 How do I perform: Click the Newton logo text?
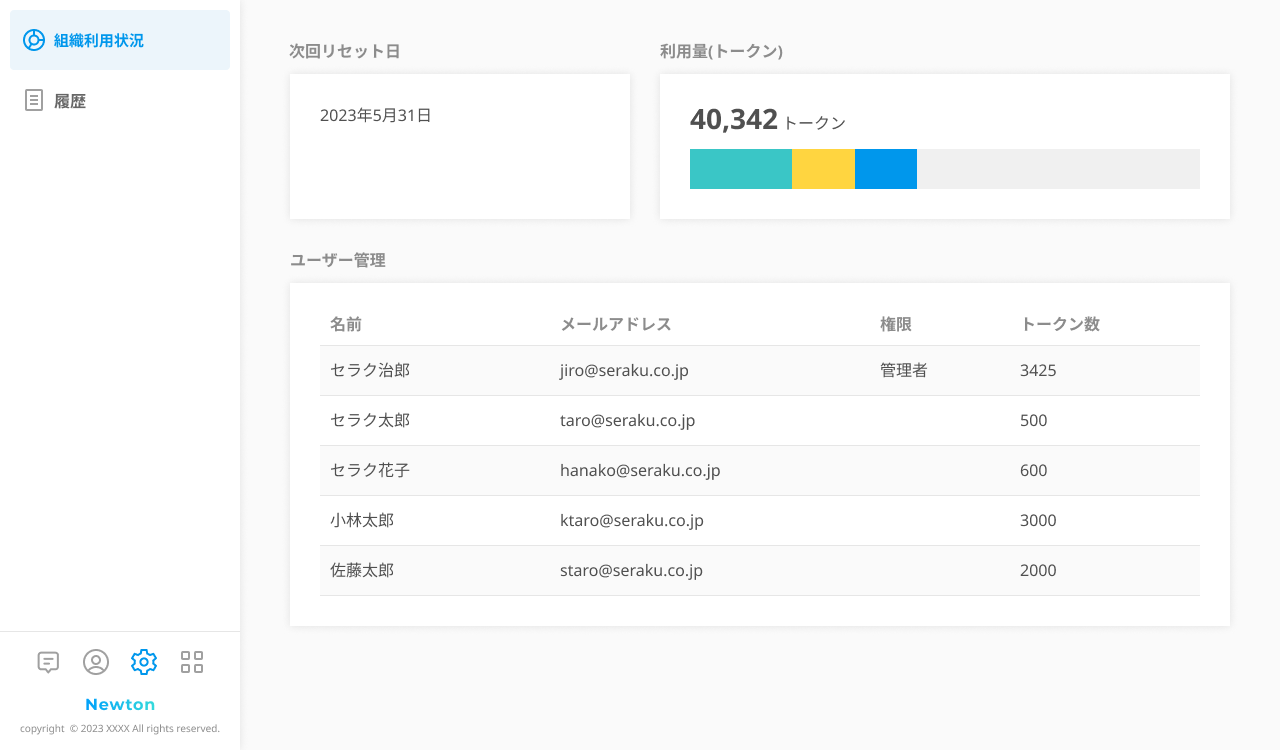[120, 704]
